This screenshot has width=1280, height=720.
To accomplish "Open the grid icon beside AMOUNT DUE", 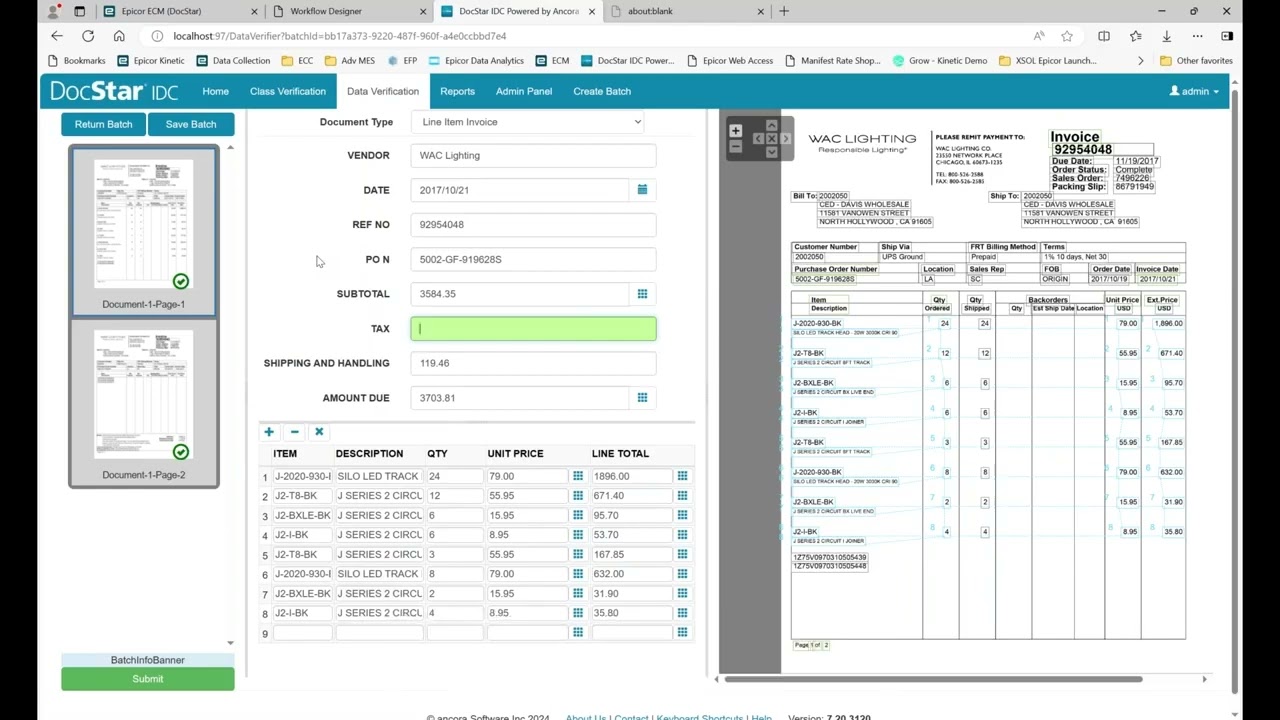I will pyautogui.click(x=642, y=398).
